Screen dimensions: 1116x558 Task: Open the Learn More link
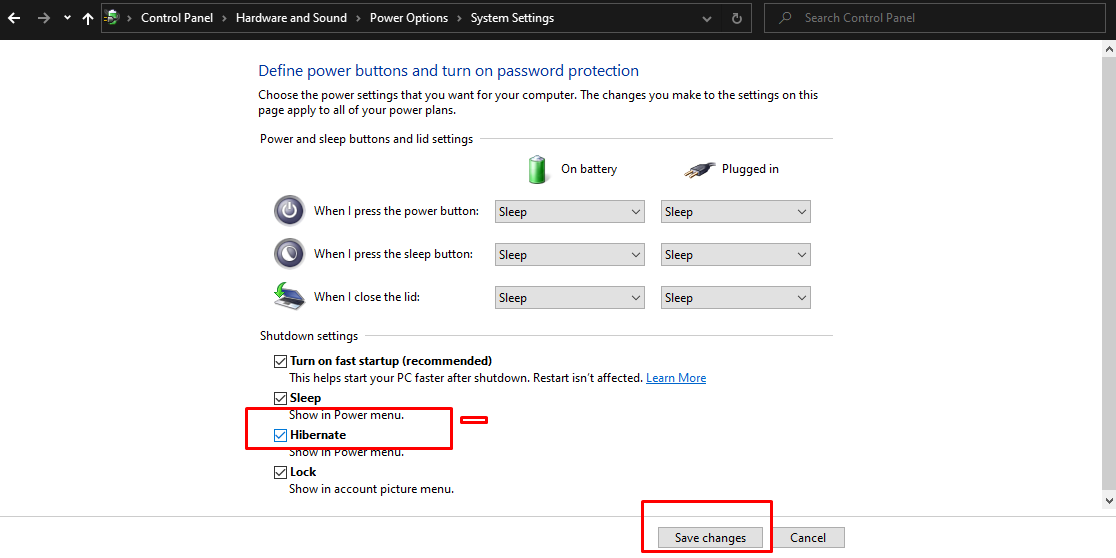point(675,378)
